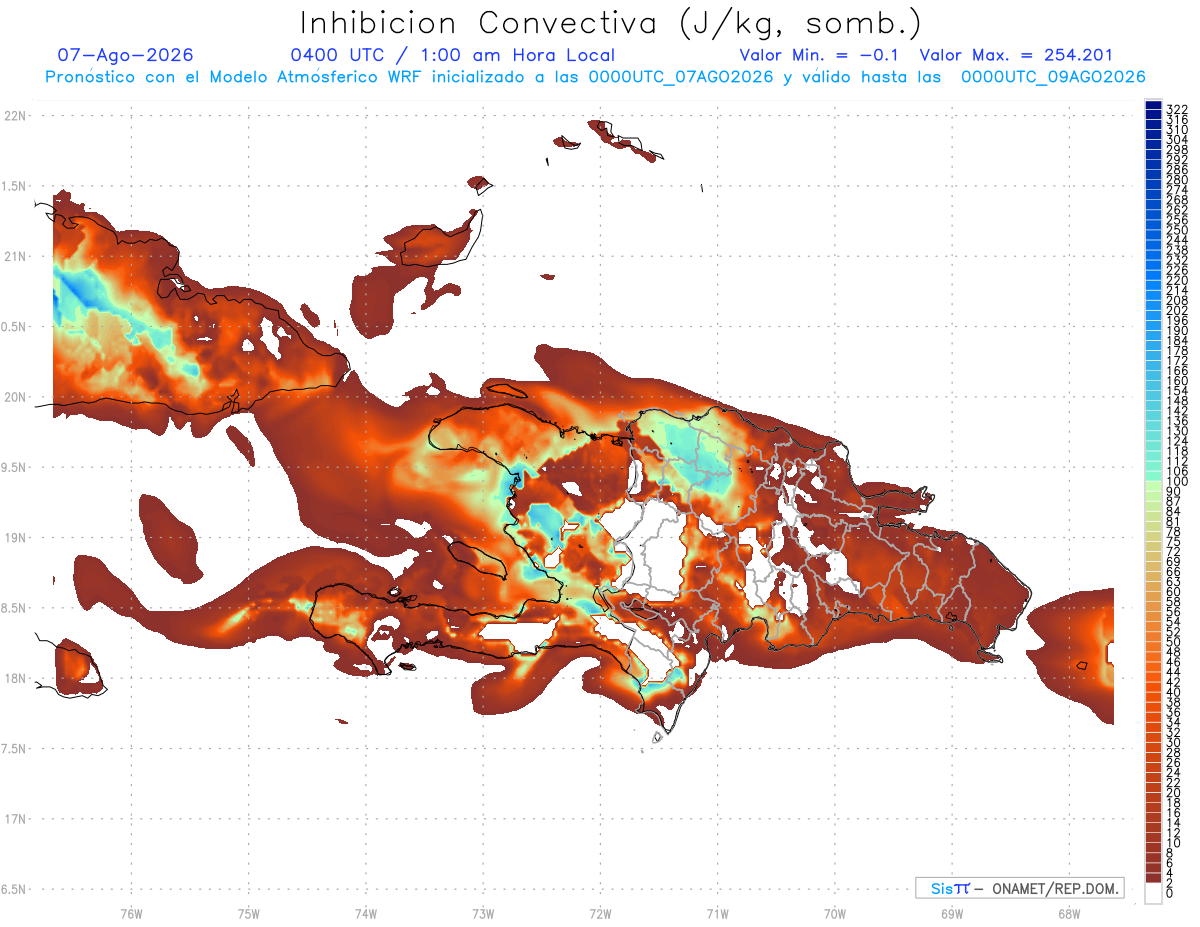Click the title "Inhibicion Convectiva (J/kg, somb.)"
Screen dimensions: 1200x927
[611, 23]
